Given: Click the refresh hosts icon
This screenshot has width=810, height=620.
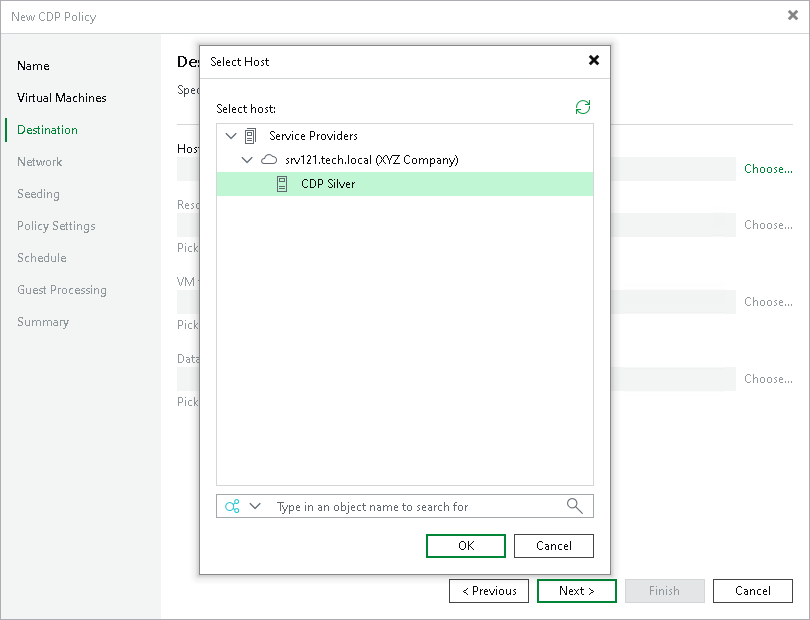Looking at the screenshot, I should pyautogui.click(x=583, y=107).
